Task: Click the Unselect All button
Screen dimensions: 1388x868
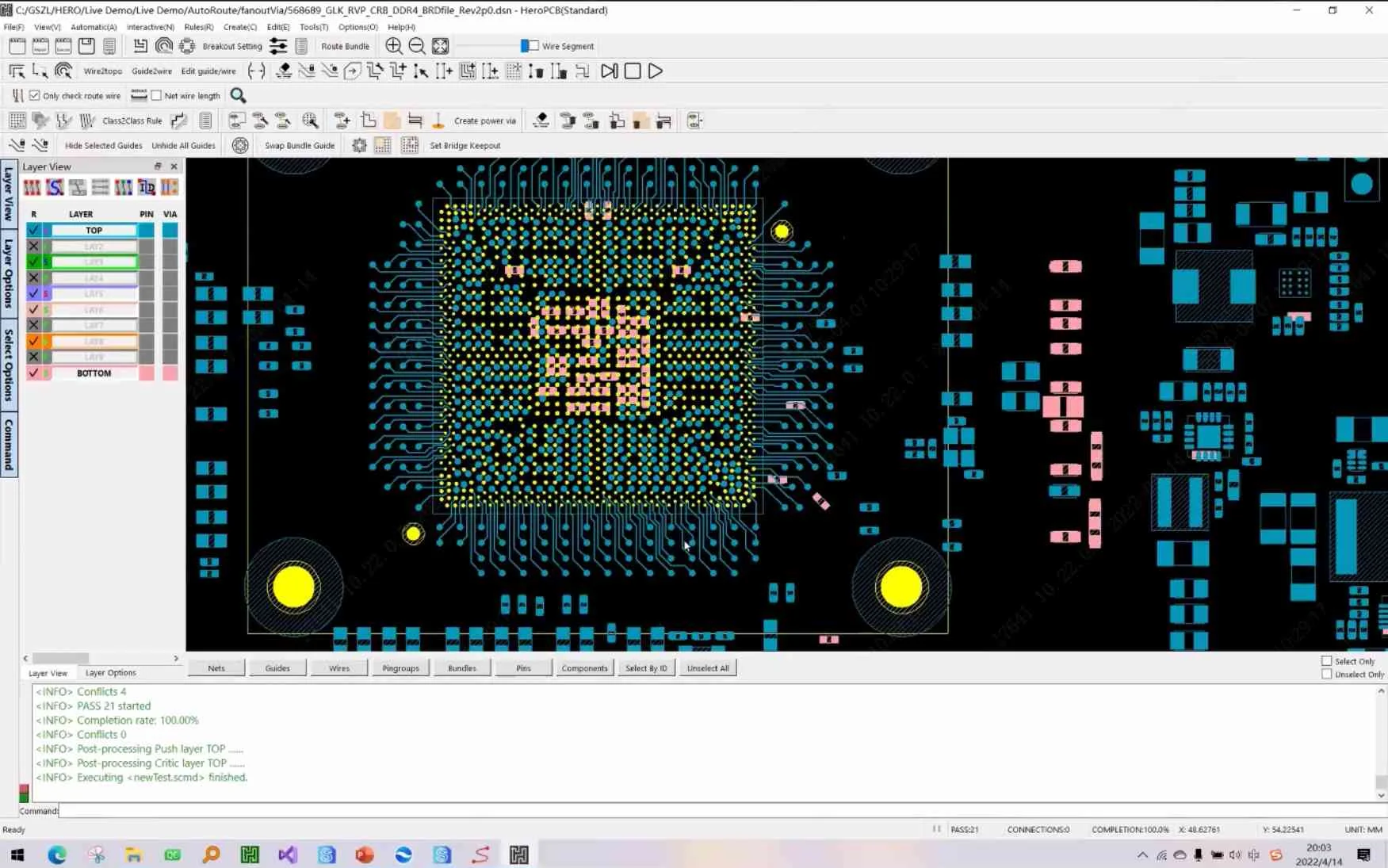Action: (707, 667)
